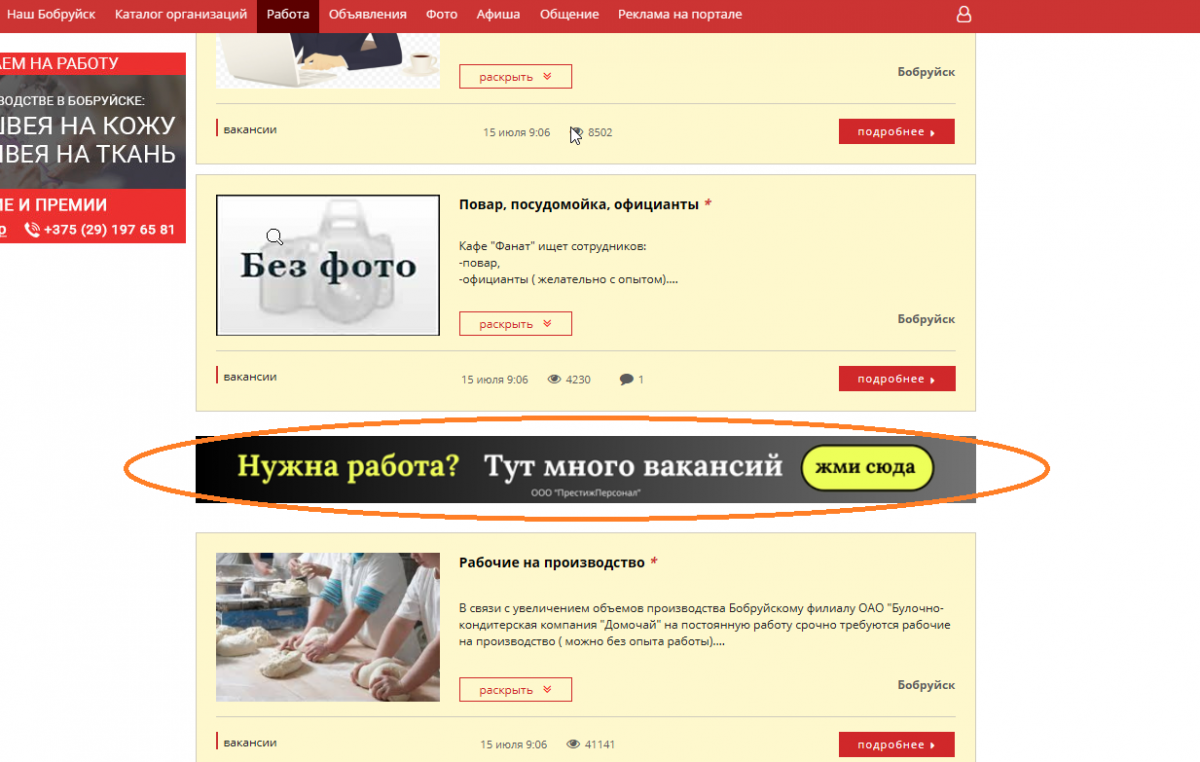The width and height of the screenshot is (1200, 762).
Task: Open the bakery dough workers thumbnail
Action: [328, 627]
